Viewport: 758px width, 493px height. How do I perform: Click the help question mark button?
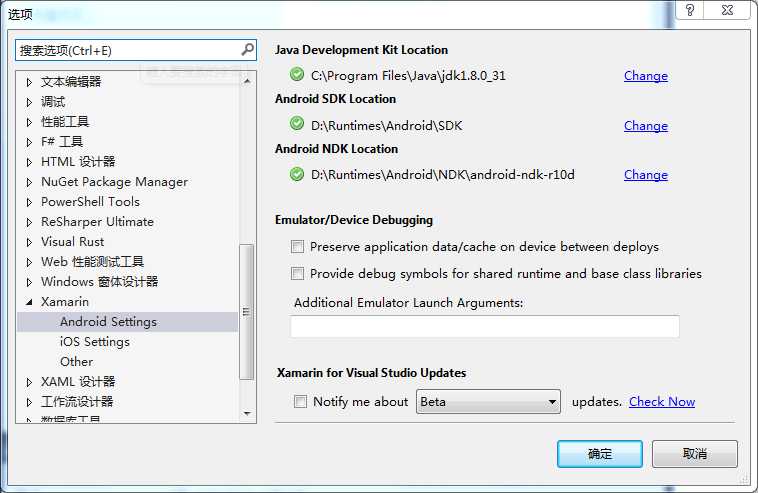[690, 10]
